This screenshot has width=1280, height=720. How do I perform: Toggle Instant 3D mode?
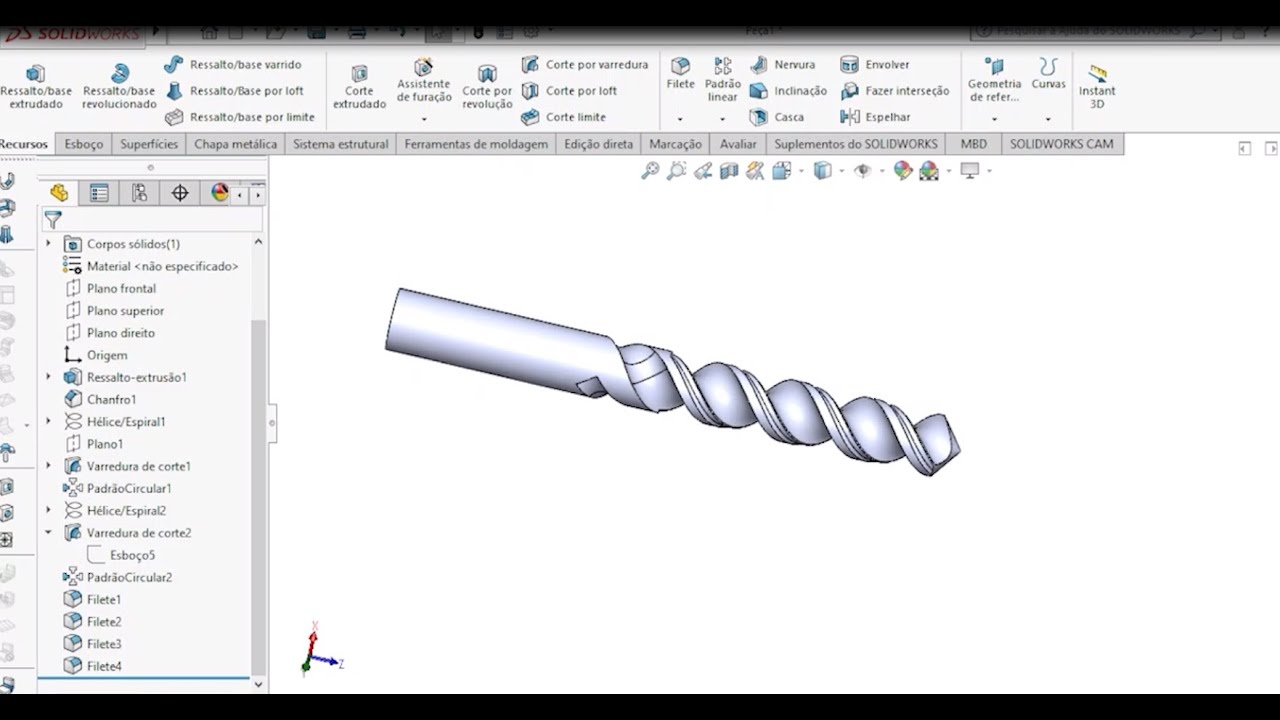pyautogui.click(x=1097, y=87)
